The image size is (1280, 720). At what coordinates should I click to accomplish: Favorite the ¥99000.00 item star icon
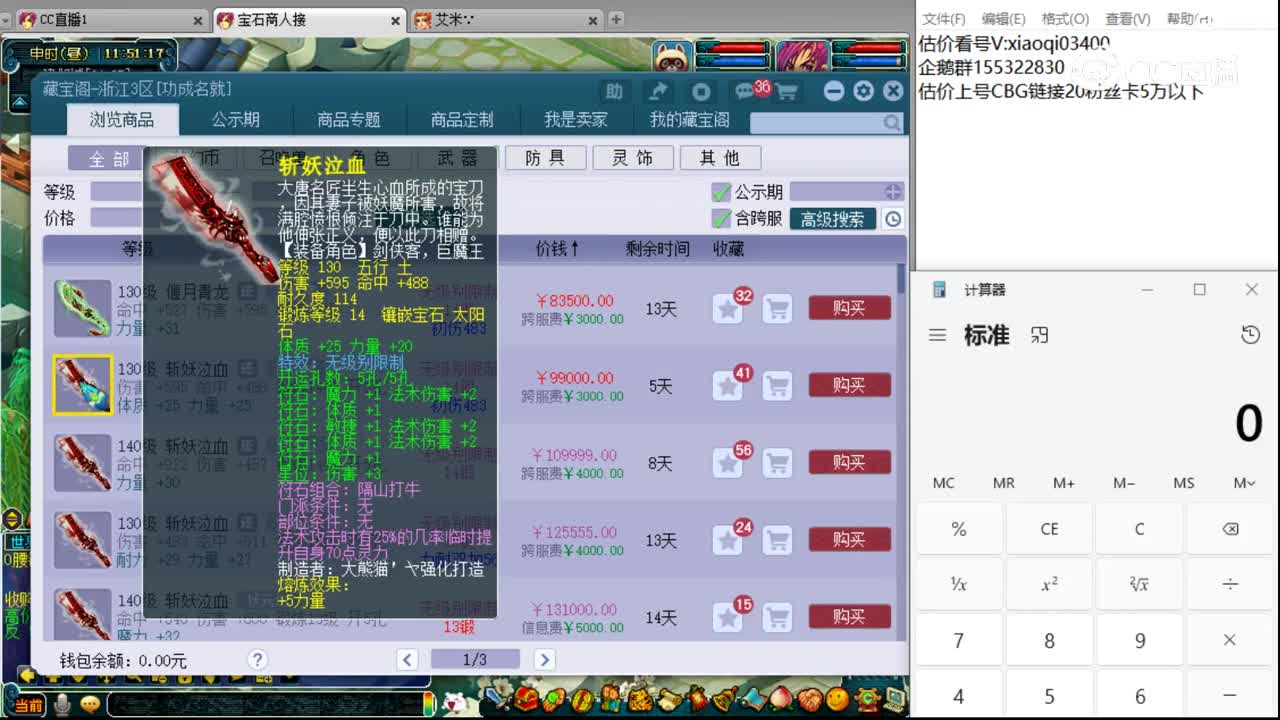coord(728,386)
